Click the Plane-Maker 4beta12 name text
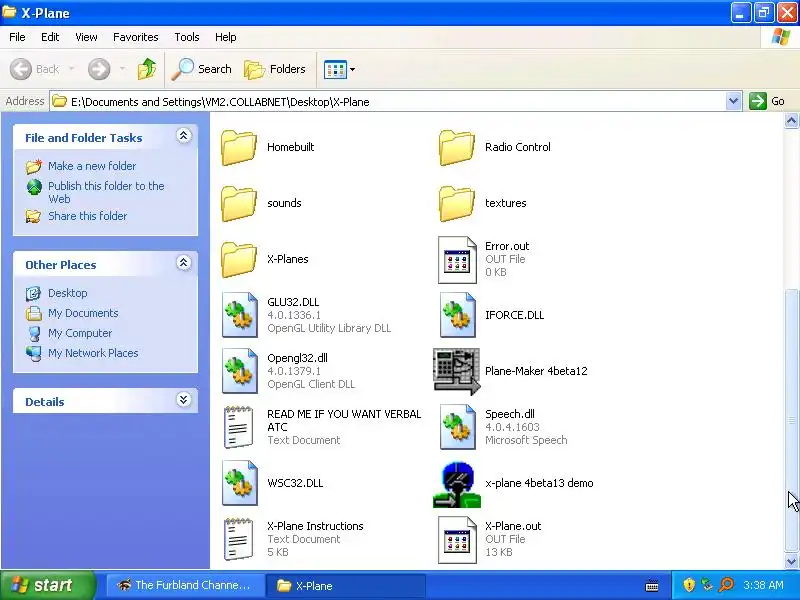The height and width of the screenshot is (600, 800). coord(536,371)
